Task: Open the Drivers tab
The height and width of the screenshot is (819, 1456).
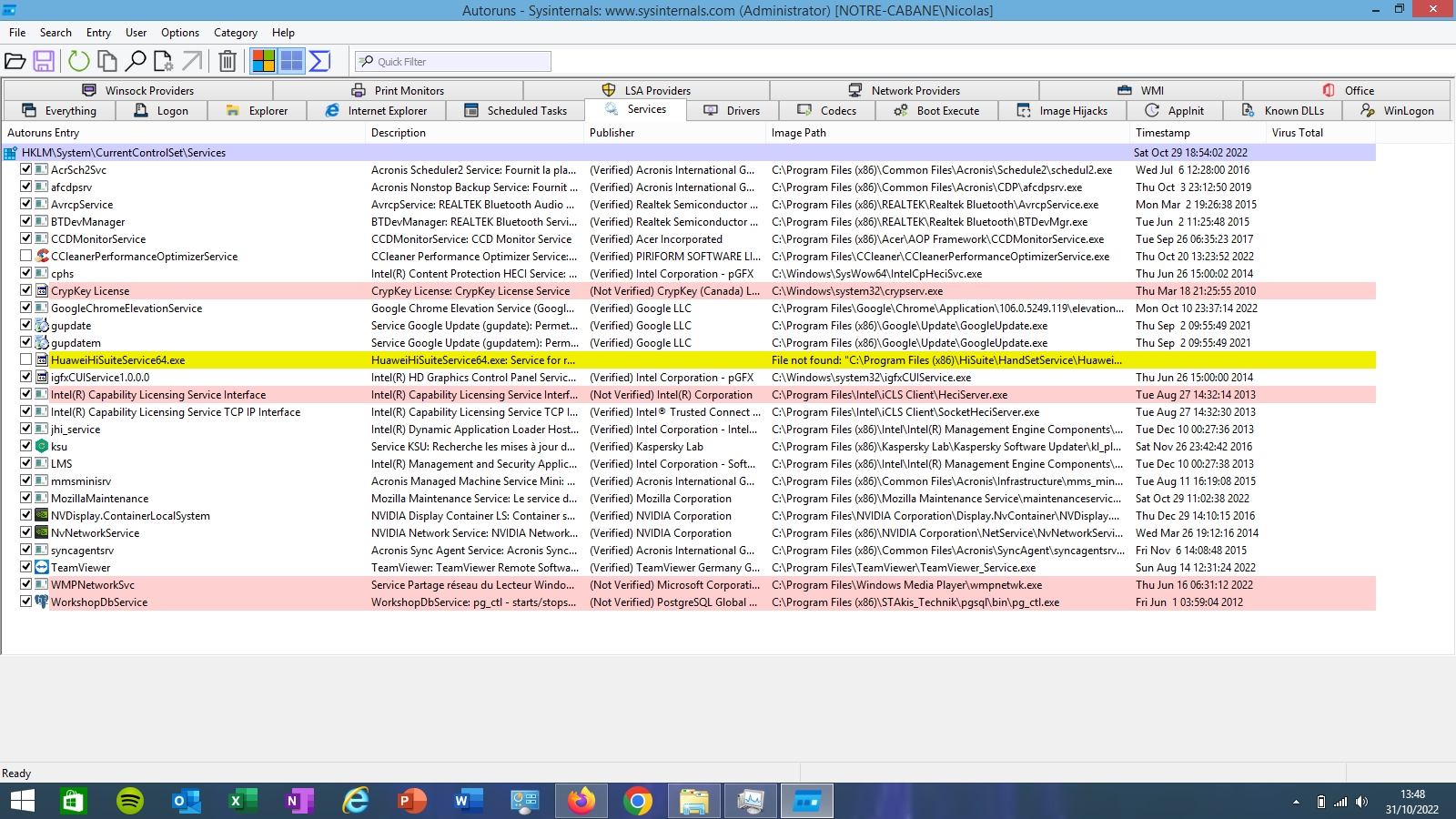Action: pyautogui.click(x=732, y=111)
